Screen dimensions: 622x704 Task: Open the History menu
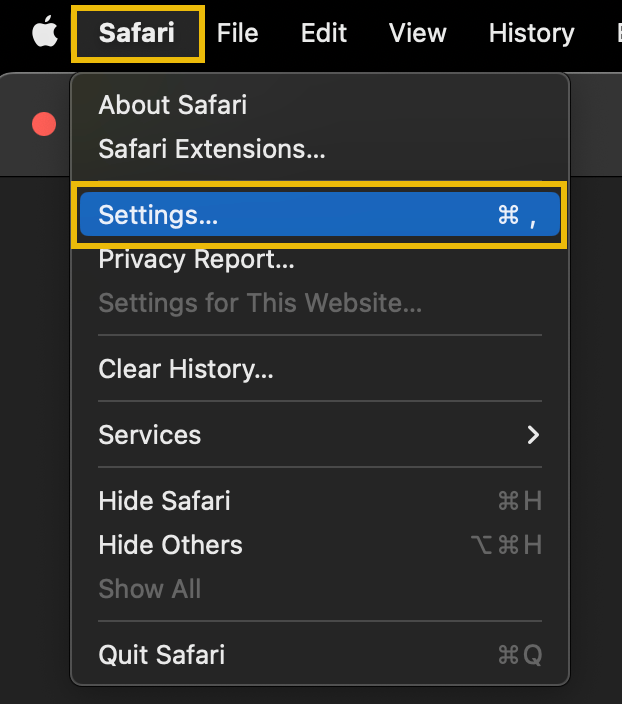(531, 33)
